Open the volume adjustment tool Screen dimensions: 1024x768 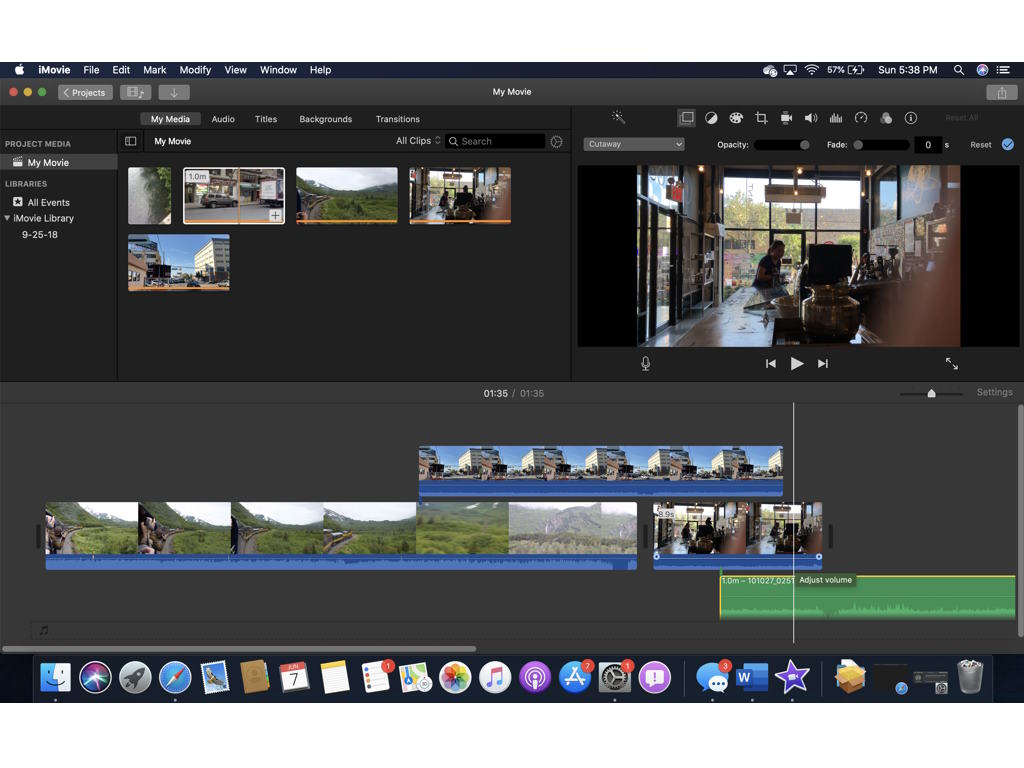pyautogui.click(x=810, y=118)
